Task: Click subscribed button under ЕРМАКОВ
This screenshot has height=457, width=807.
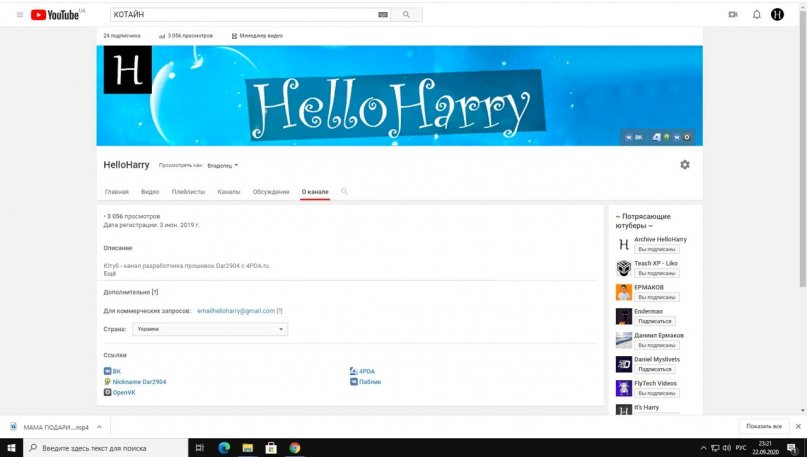Action: pos(656,297)
